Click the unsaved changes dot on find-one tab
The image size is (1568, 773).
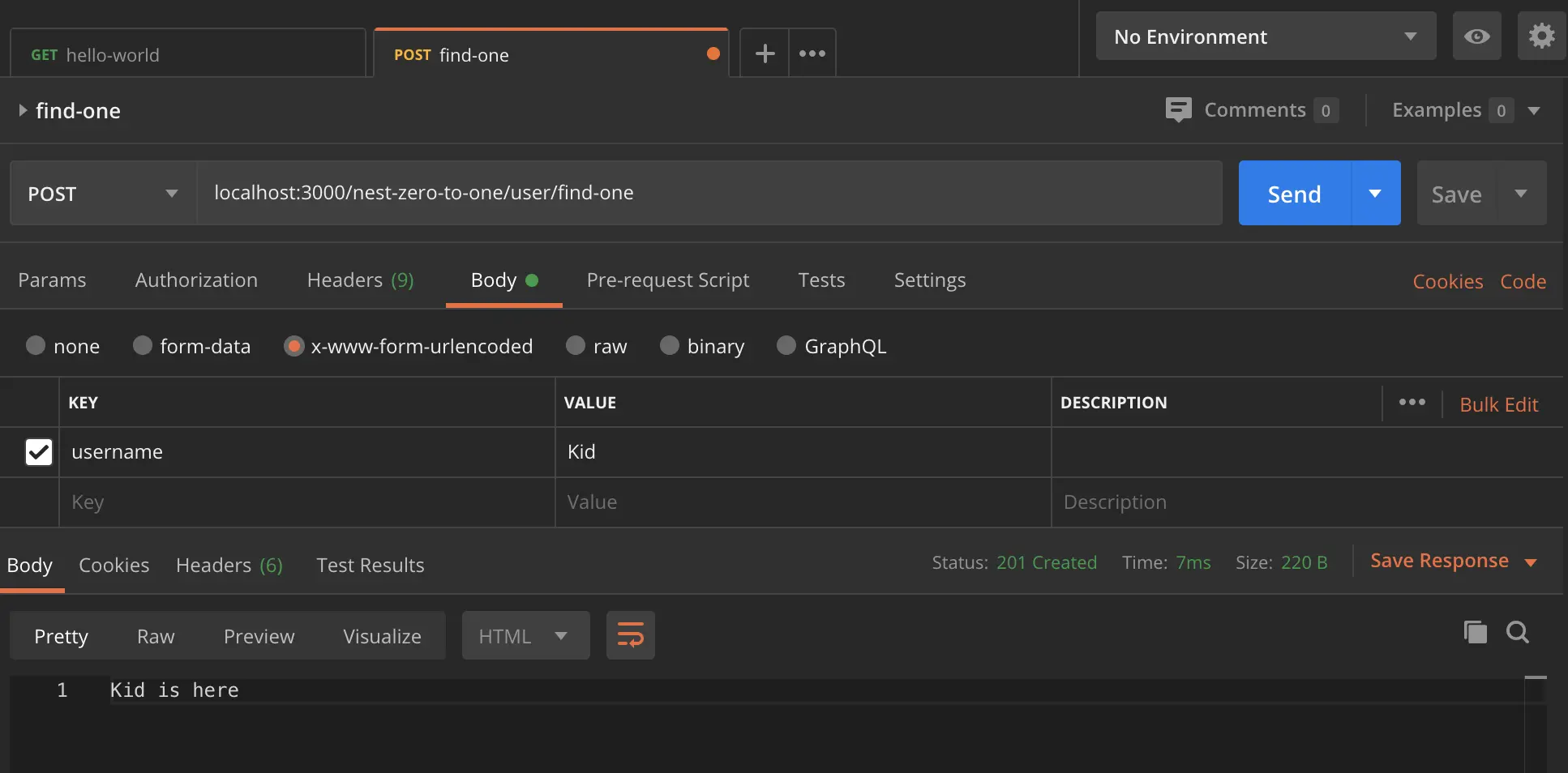tap(713, 53)
